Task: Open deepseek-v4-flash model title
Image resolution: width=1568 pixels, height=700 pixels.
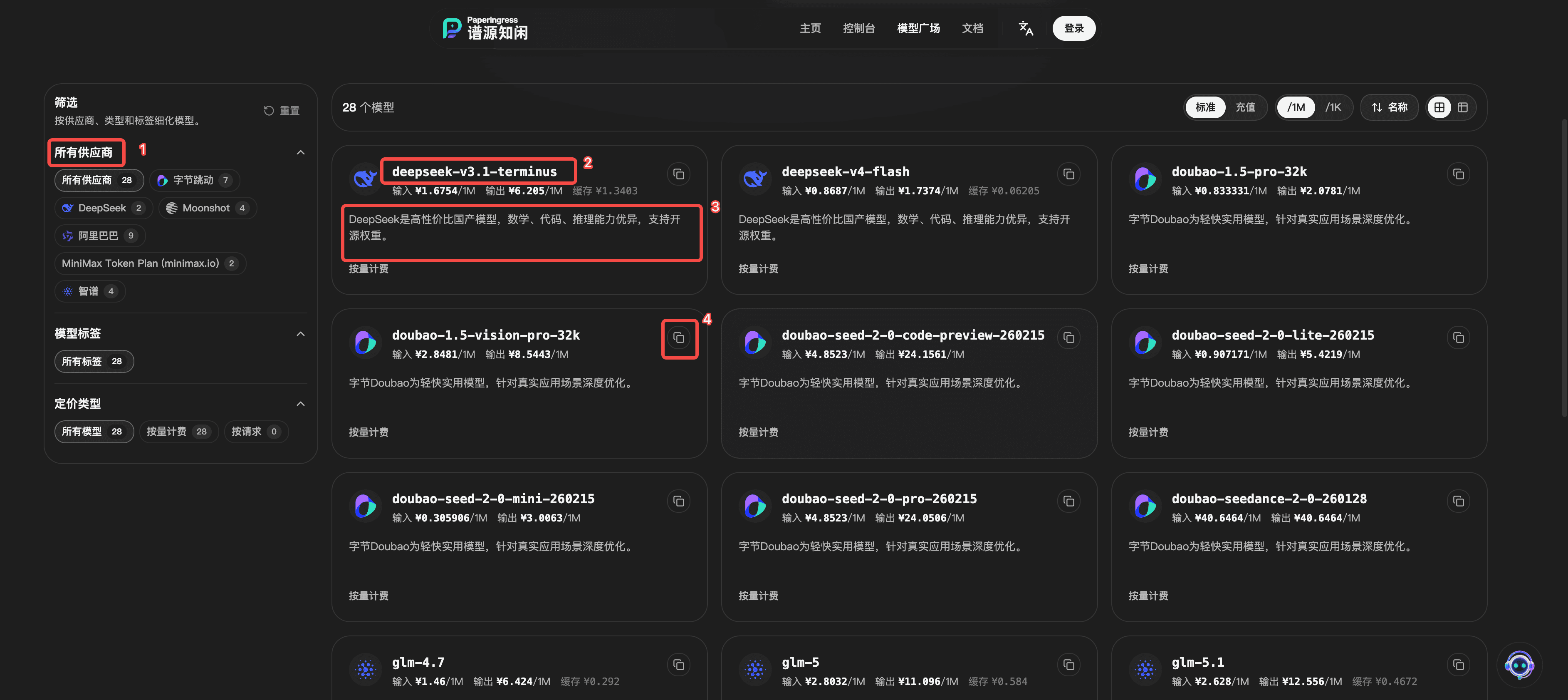Action: (x=845, y=171)
